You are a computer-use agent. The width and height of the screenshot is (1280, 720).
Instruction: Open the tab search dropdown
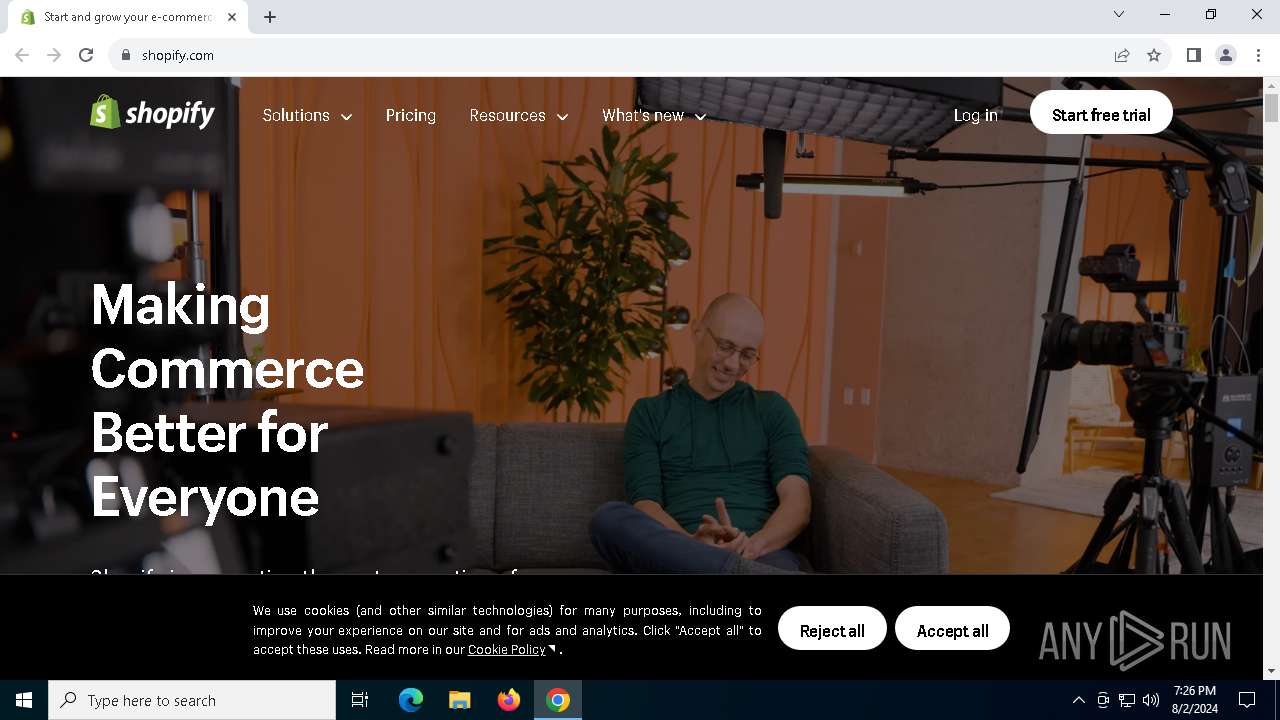coord(1119,14)
